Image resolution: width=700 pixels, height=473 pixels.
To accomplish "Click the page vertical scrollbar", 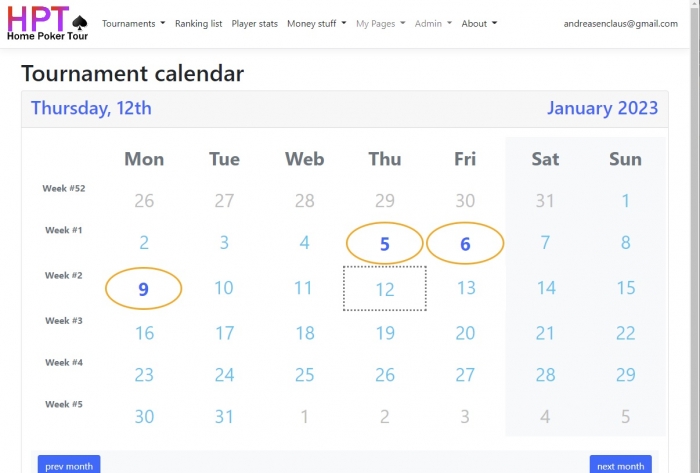I will point(695,236).
